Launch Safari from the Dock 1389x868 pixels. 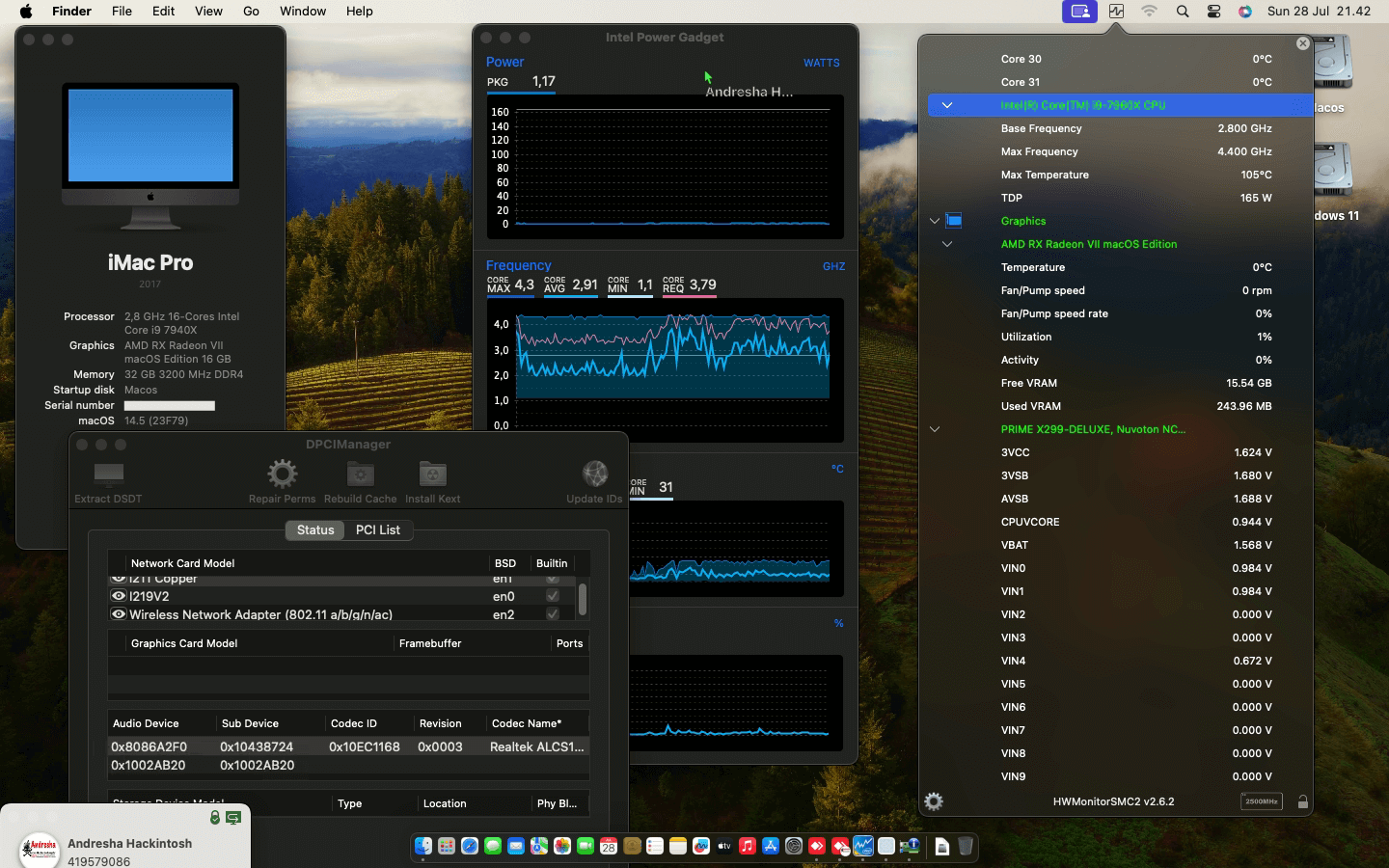point(470,846)
